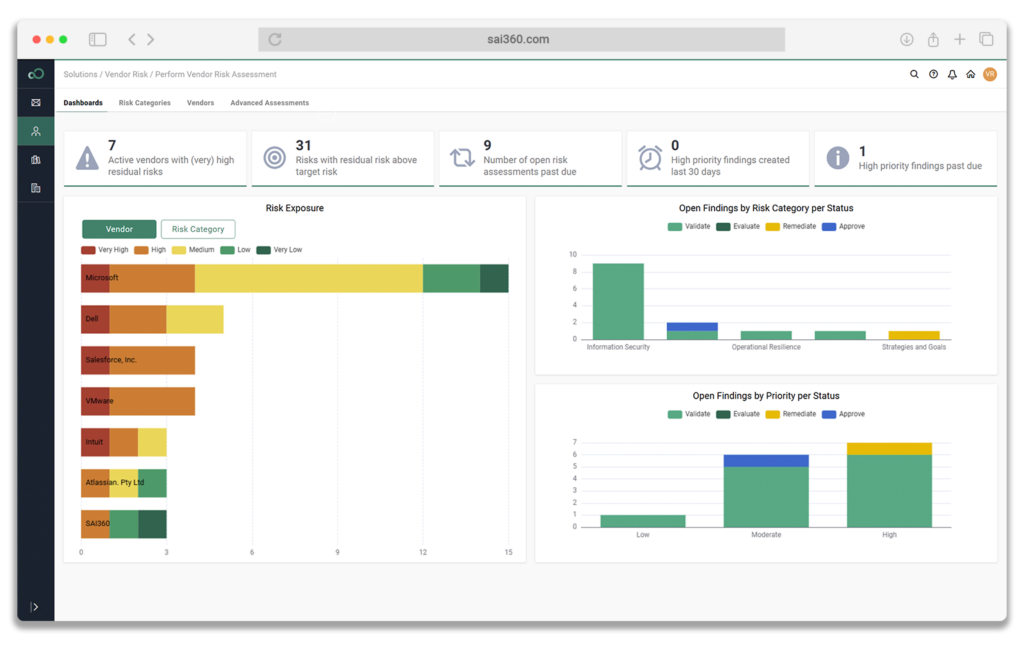Click the Vendor Risk breadcrumb link

point(126,75)
